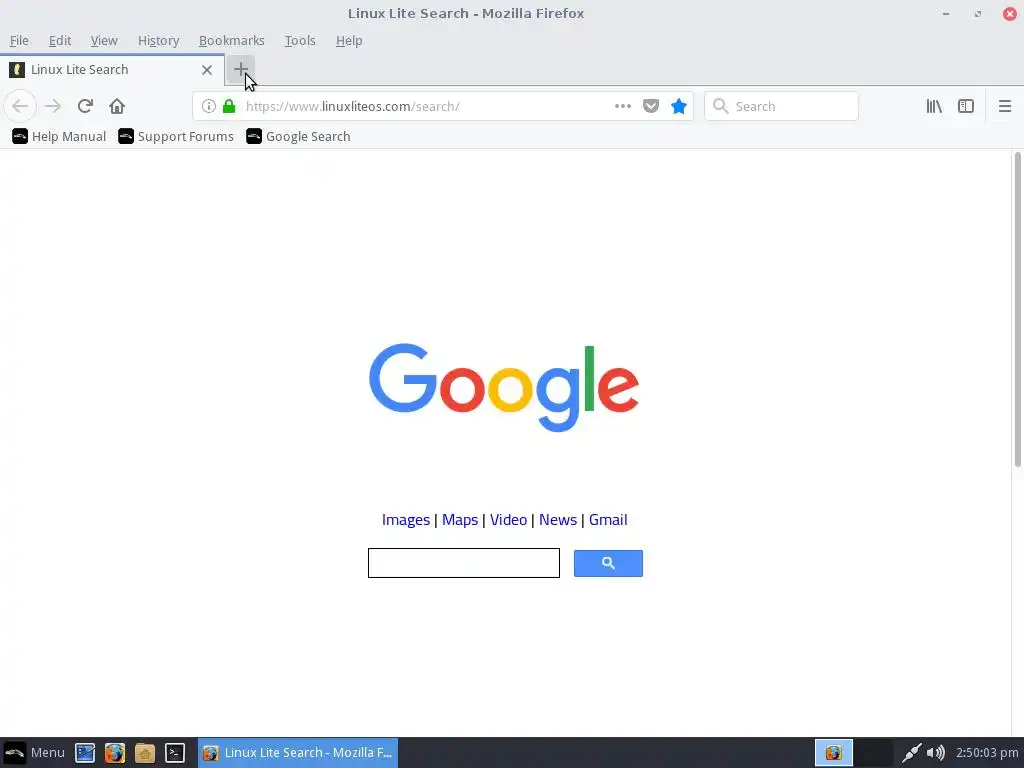Open the View menu
This screenshot has width=1024, height=768.
[104, 40]
